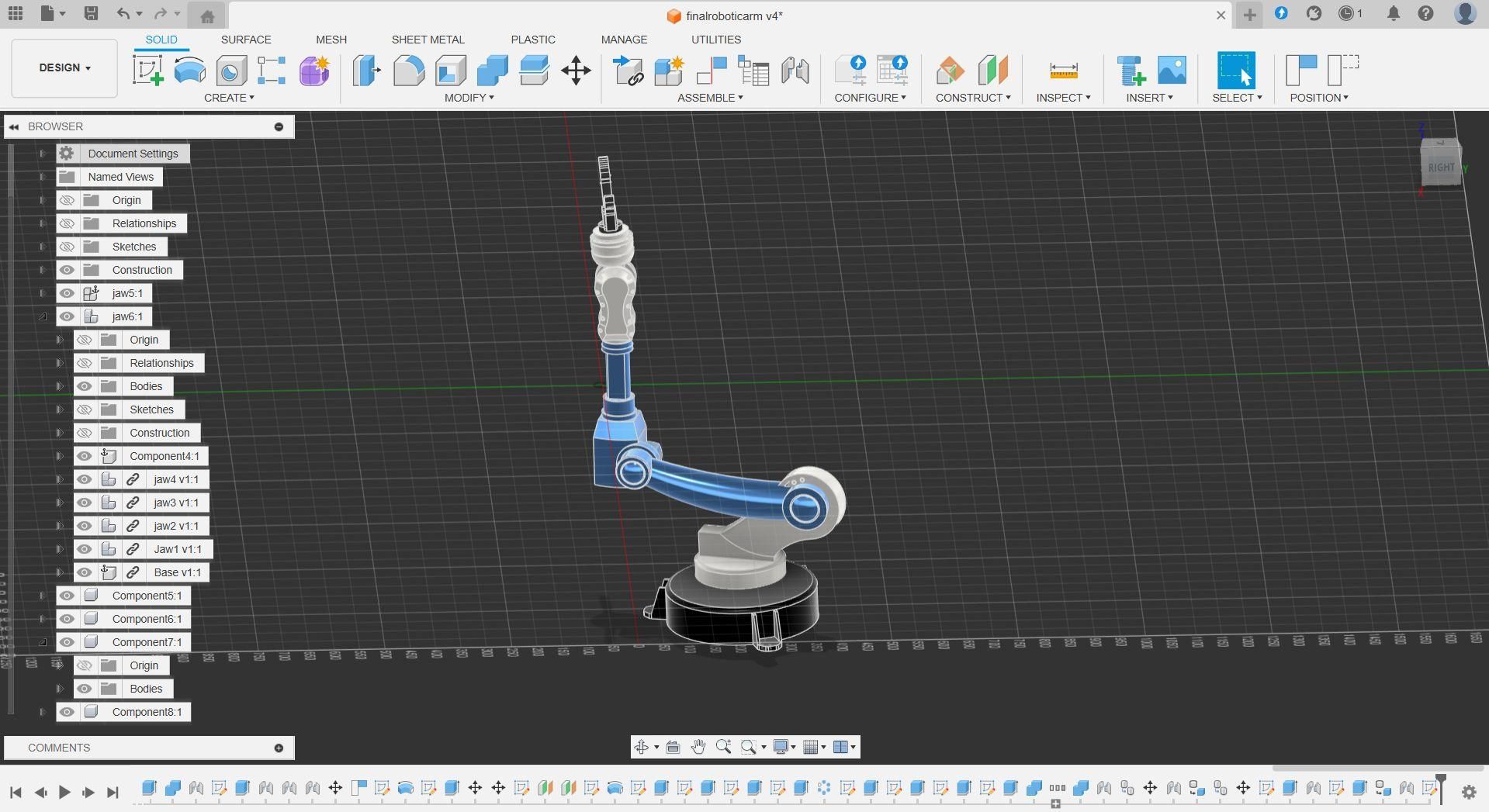The height and width of the screenshot is (812, 1489).
Task: Collapse the BROWSER panel arrows
Action: pos(14,126)
